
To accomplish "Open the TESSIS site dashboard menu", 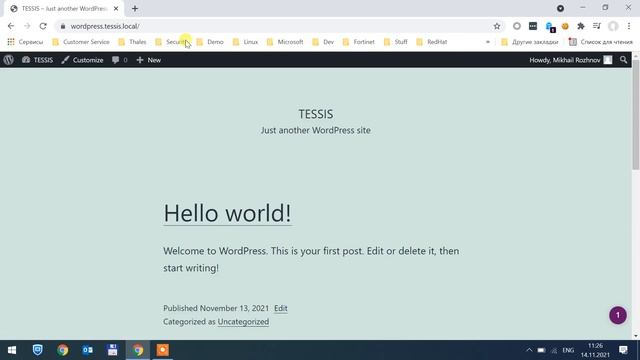I will point(38,60).
